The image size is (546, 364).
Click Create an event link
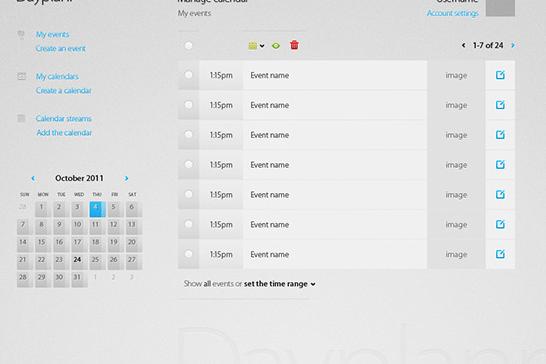[61, 48]
